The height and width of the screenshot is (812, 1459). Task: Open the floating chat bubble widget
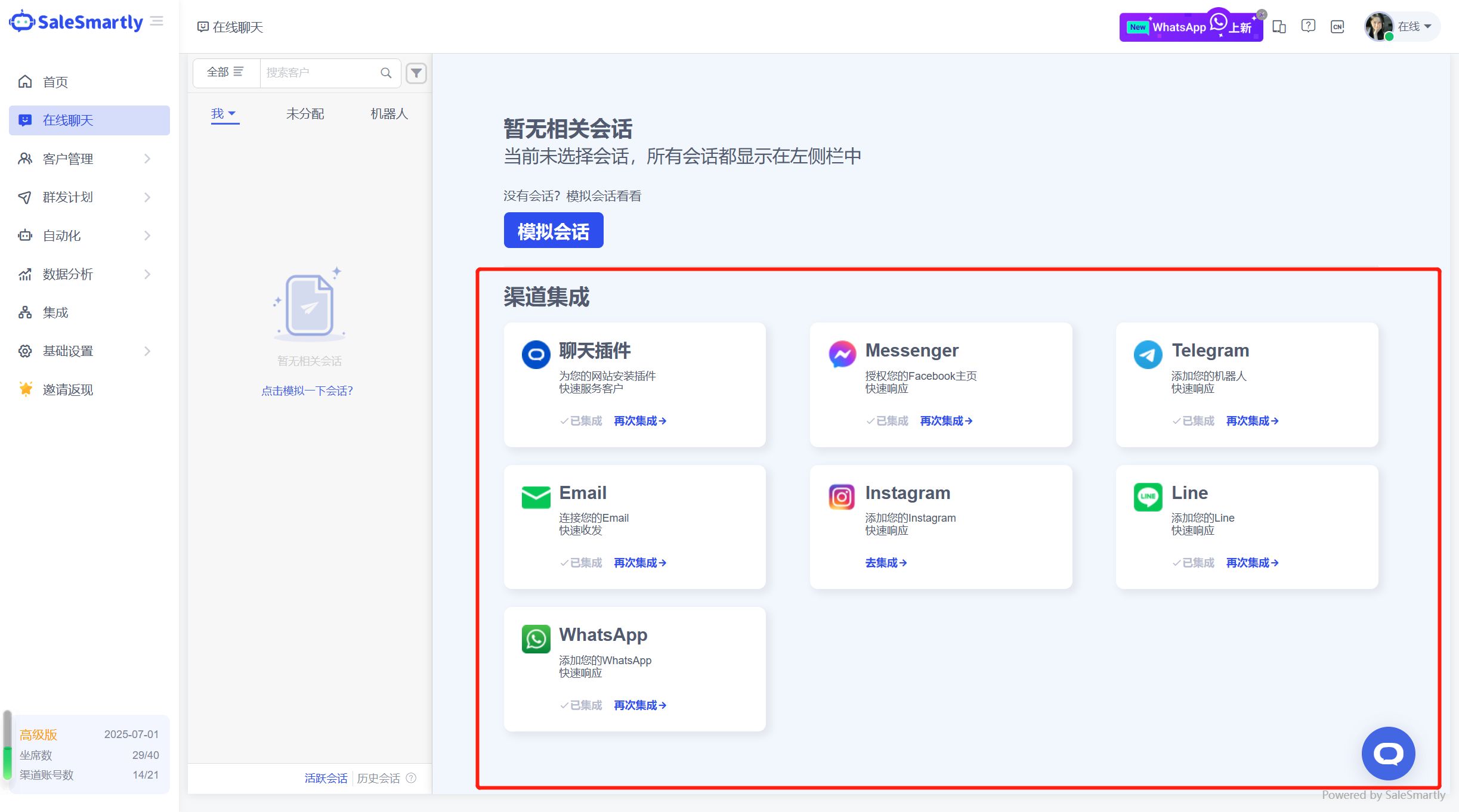tap(1387, 754)
